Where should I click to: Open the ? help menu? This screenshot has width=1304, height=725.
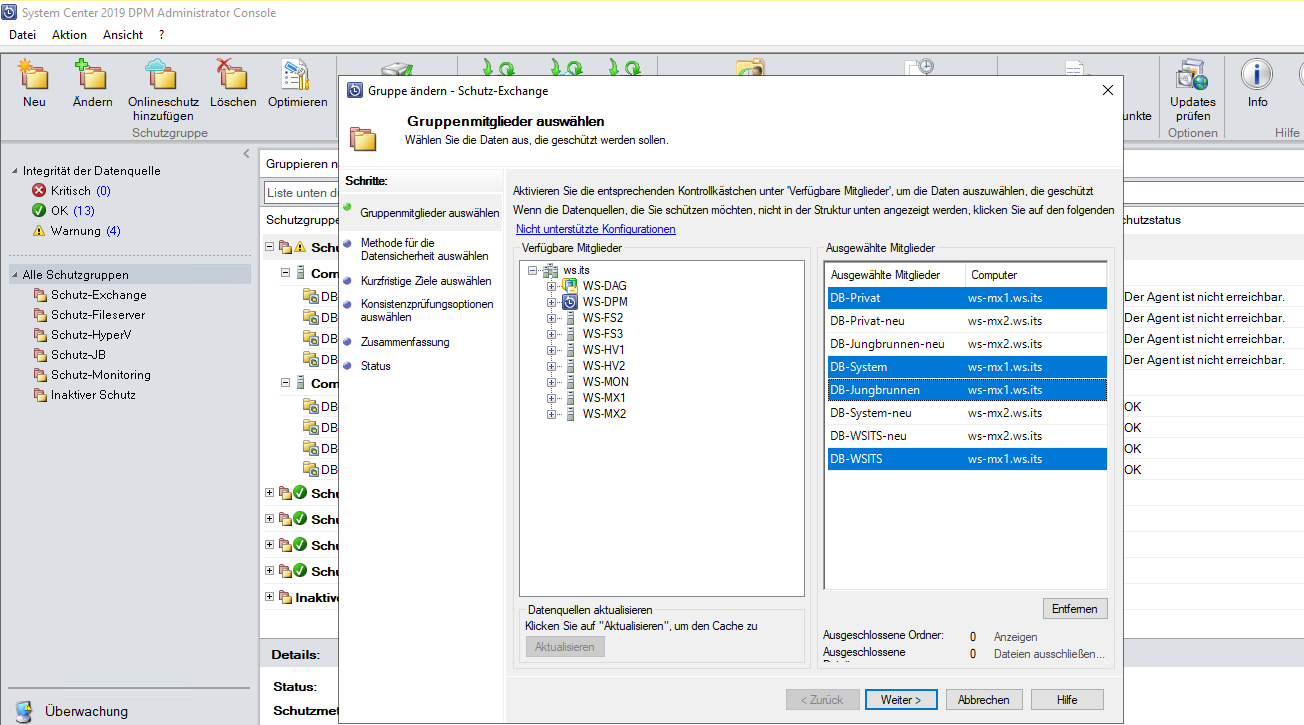pos(162,35)
